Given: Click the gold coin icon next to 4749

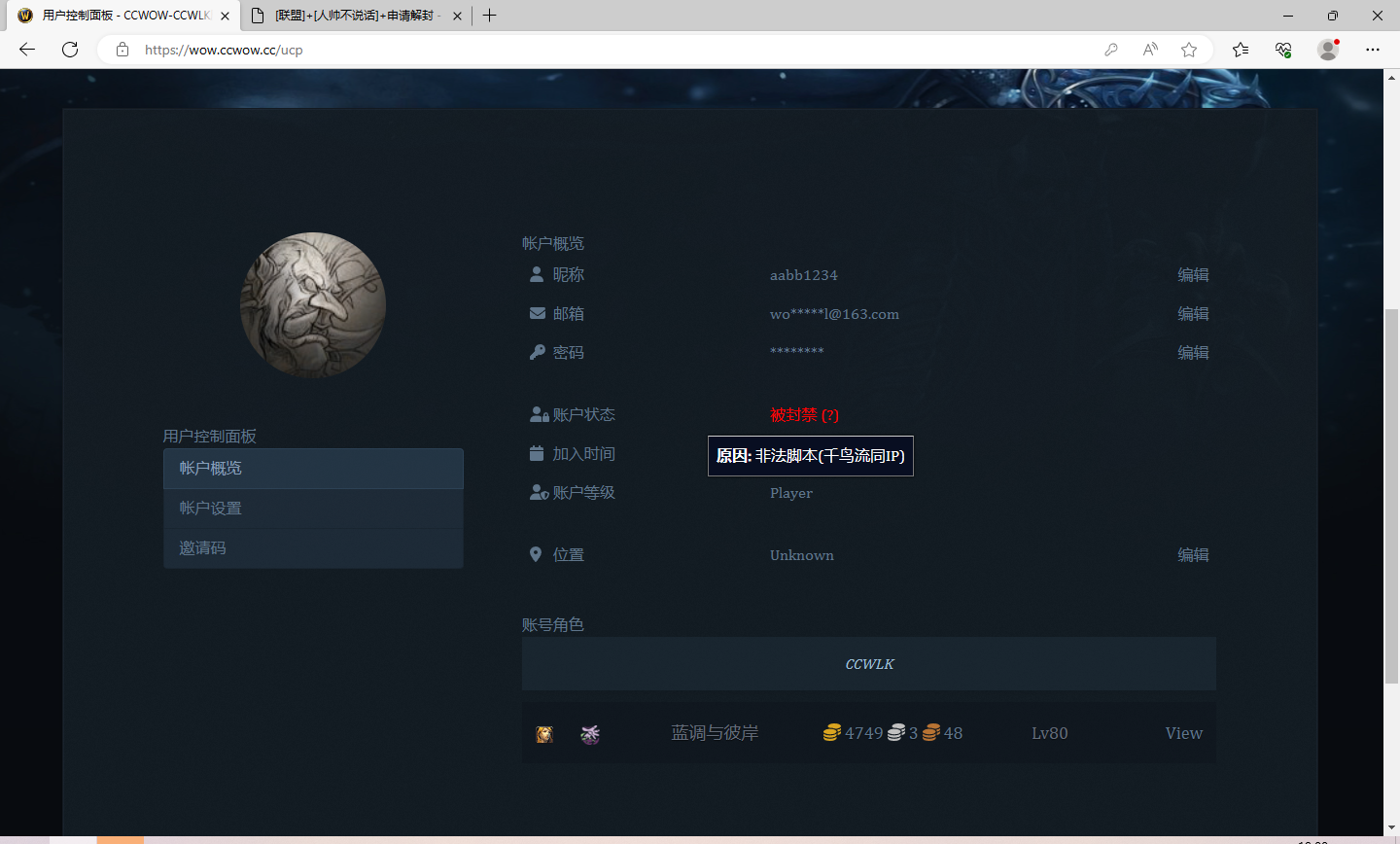Looking at the screenshot, I should tap(831, 732).
